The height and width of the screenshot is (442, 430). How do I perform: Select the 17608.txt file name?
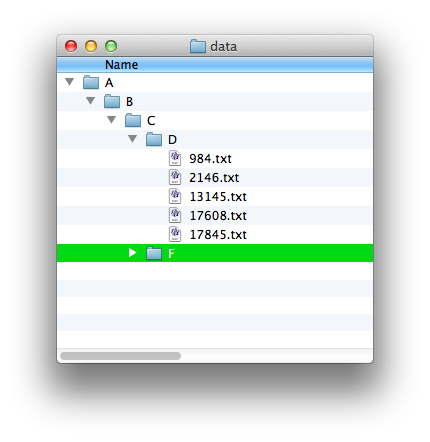218,216
